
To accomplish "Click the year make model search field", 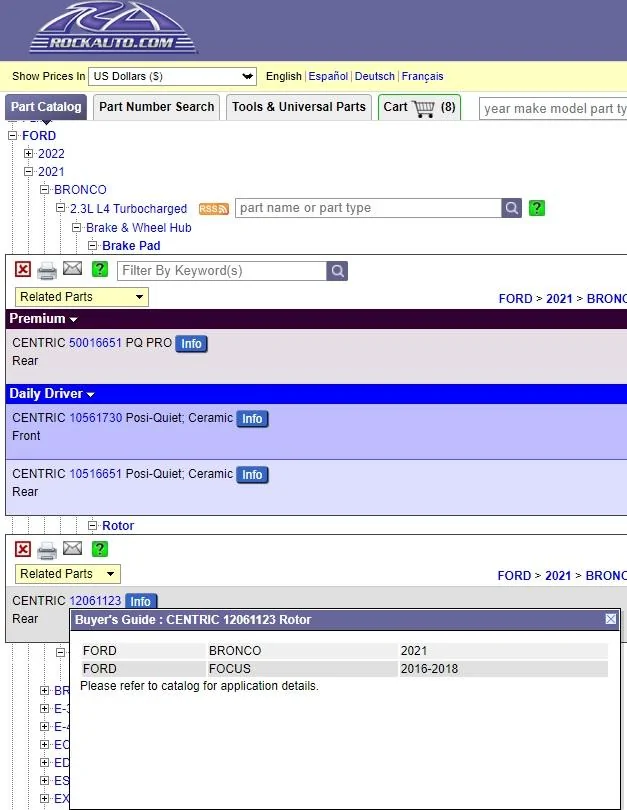I will pos(553,108).
